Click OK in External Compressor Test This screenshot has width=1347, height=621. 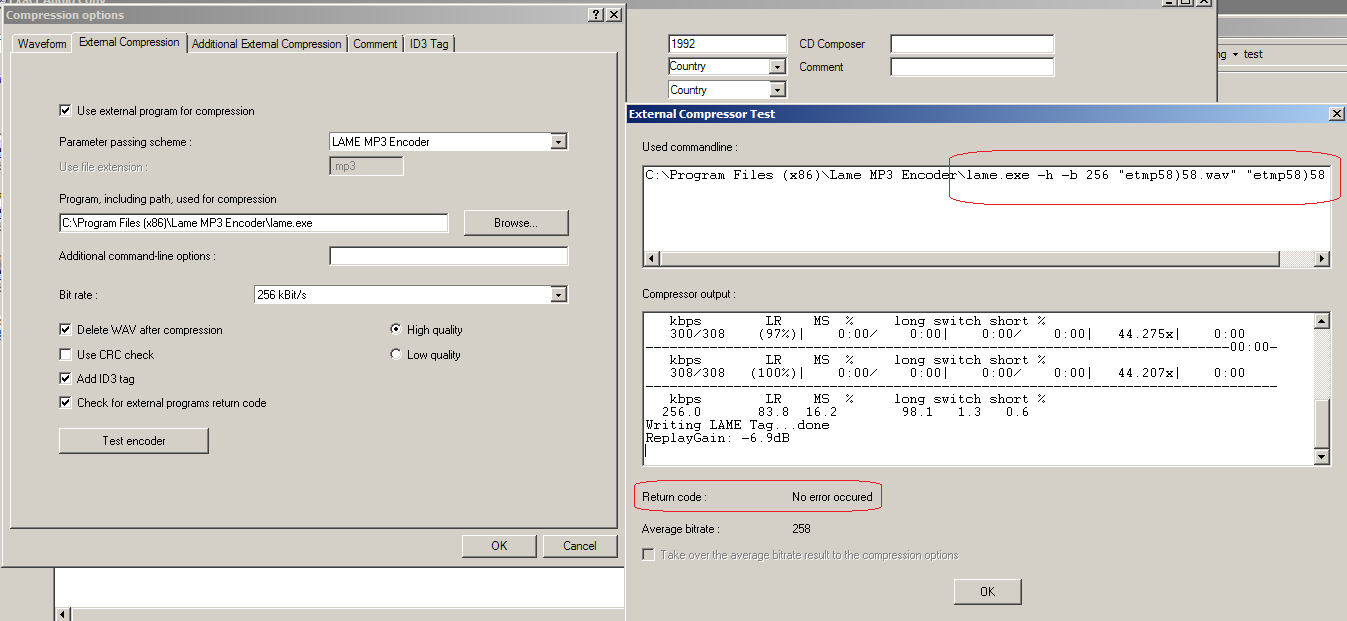(x=987, y=591)
